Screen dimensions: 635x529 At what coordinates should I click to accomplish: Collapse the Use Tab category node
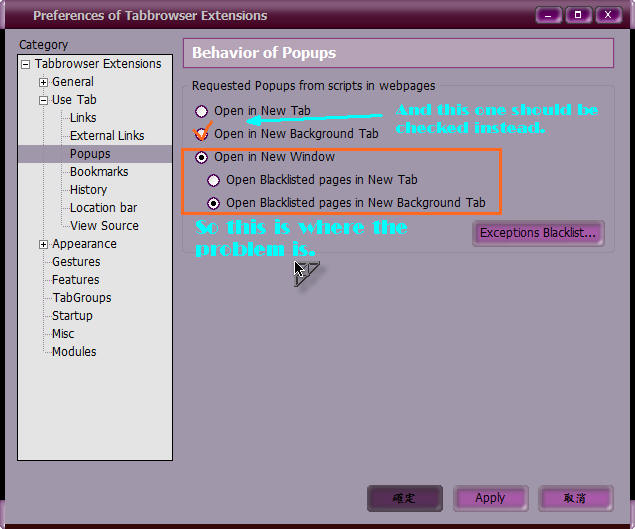click(x=43, y=100)
